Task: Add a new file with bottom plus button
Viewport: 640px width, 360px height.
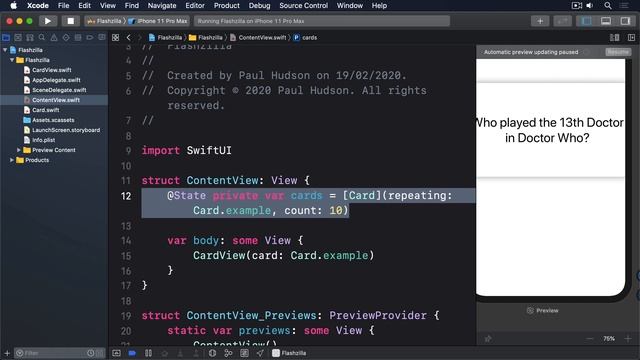Action: point(7,353)
